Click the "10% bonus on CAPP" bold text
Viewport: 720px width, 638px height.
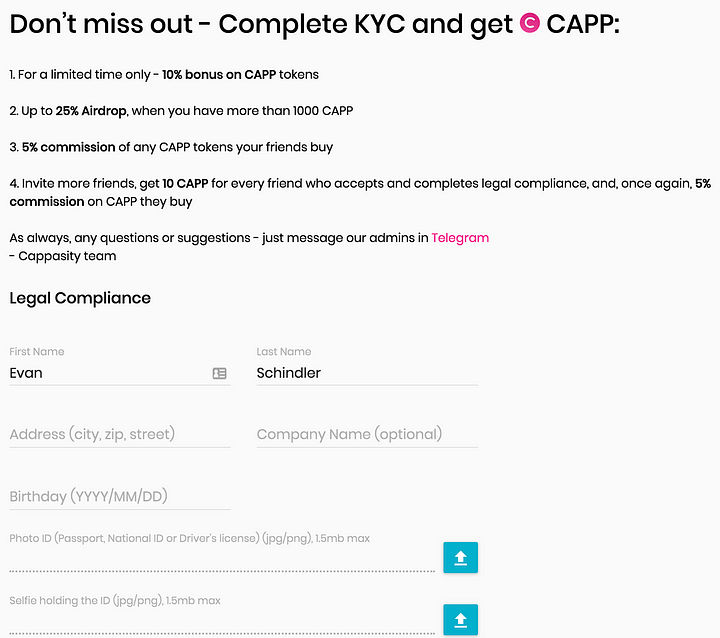point(219,74)
